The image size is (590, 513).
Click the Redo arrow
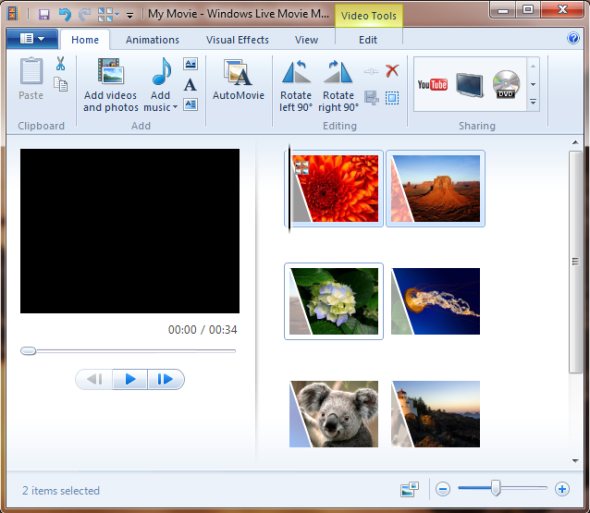pos(85,15)
